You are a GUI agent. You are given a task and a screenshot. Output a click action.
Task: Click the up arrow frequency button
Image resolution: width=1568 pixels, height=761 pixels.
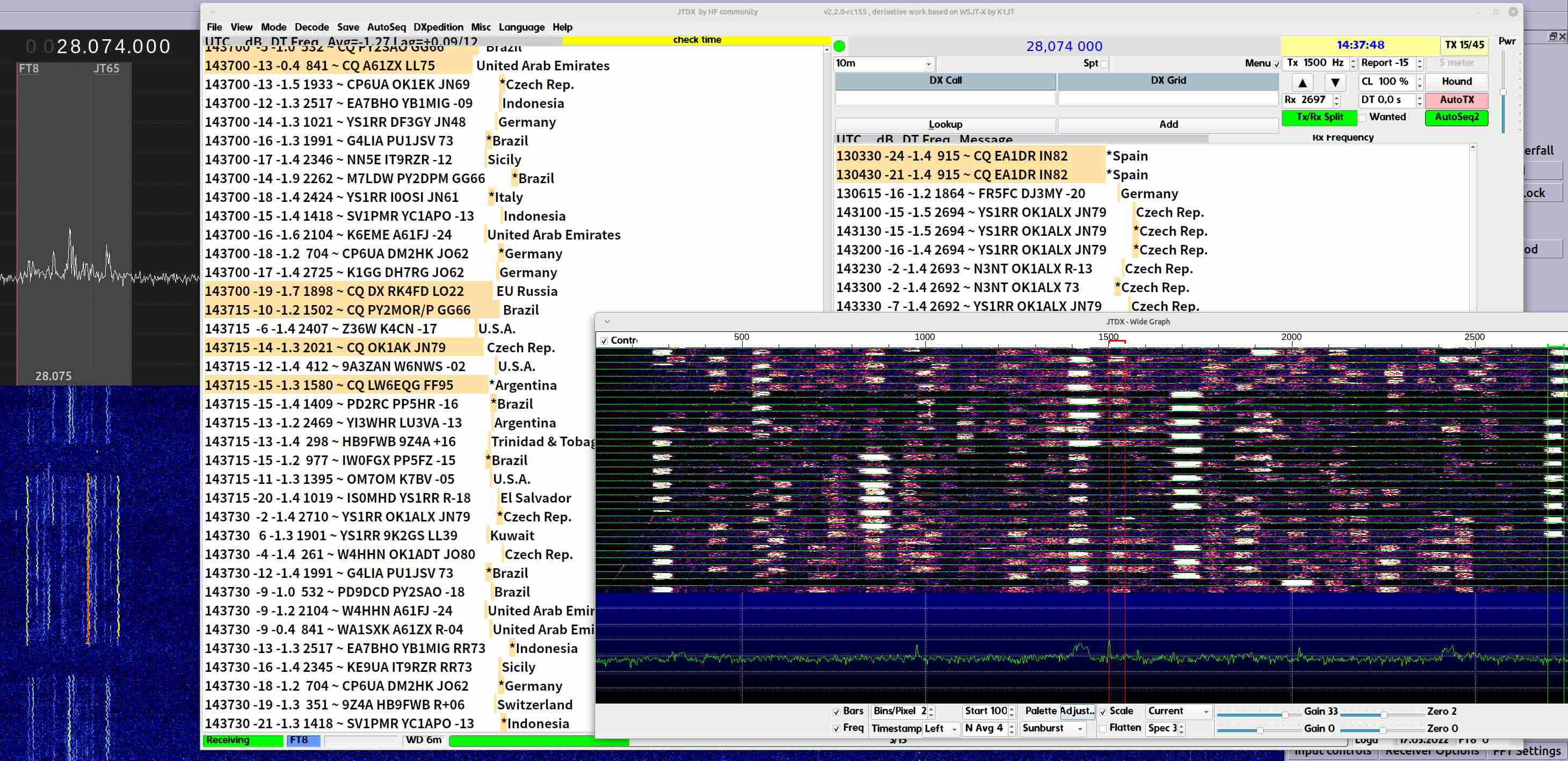pyautogui.click(x=1302, y=82)
